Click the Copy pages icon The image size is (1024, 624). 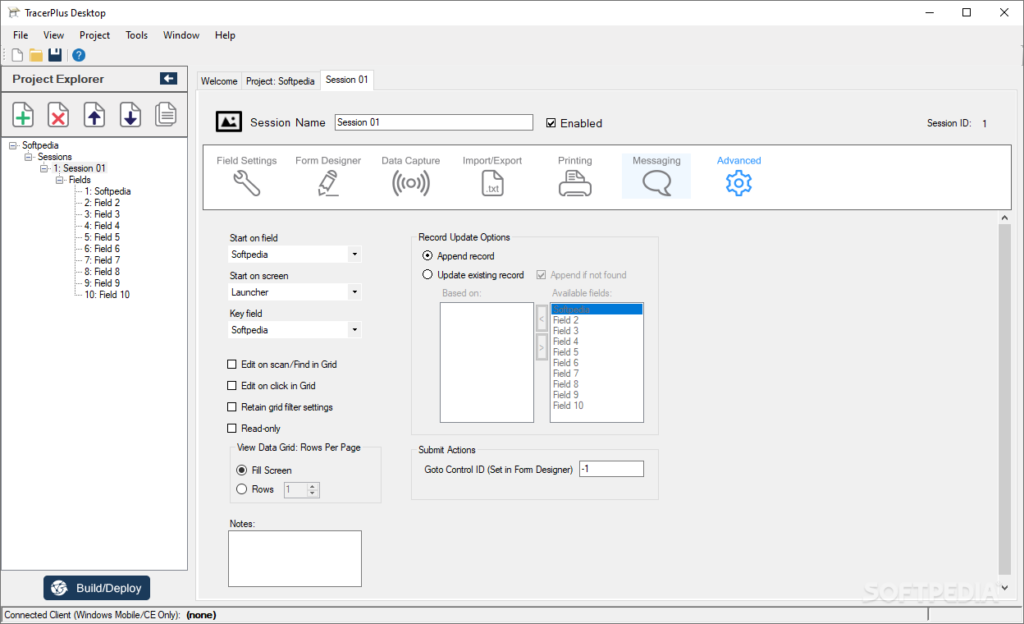point(166,115)
